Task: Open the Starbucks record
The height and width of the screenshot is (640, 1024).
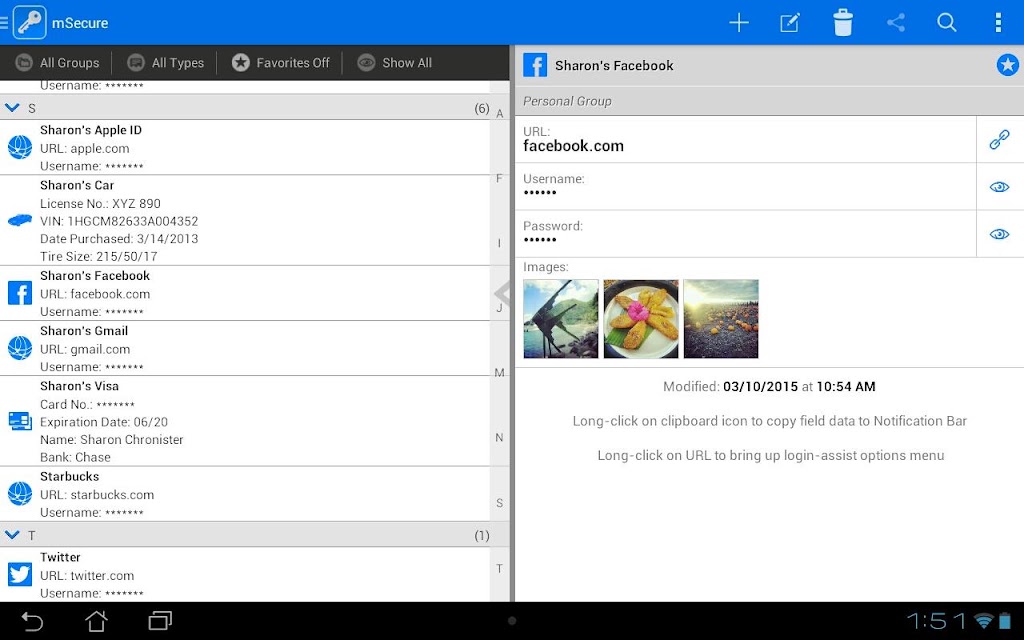Action: tap(245, 494)
